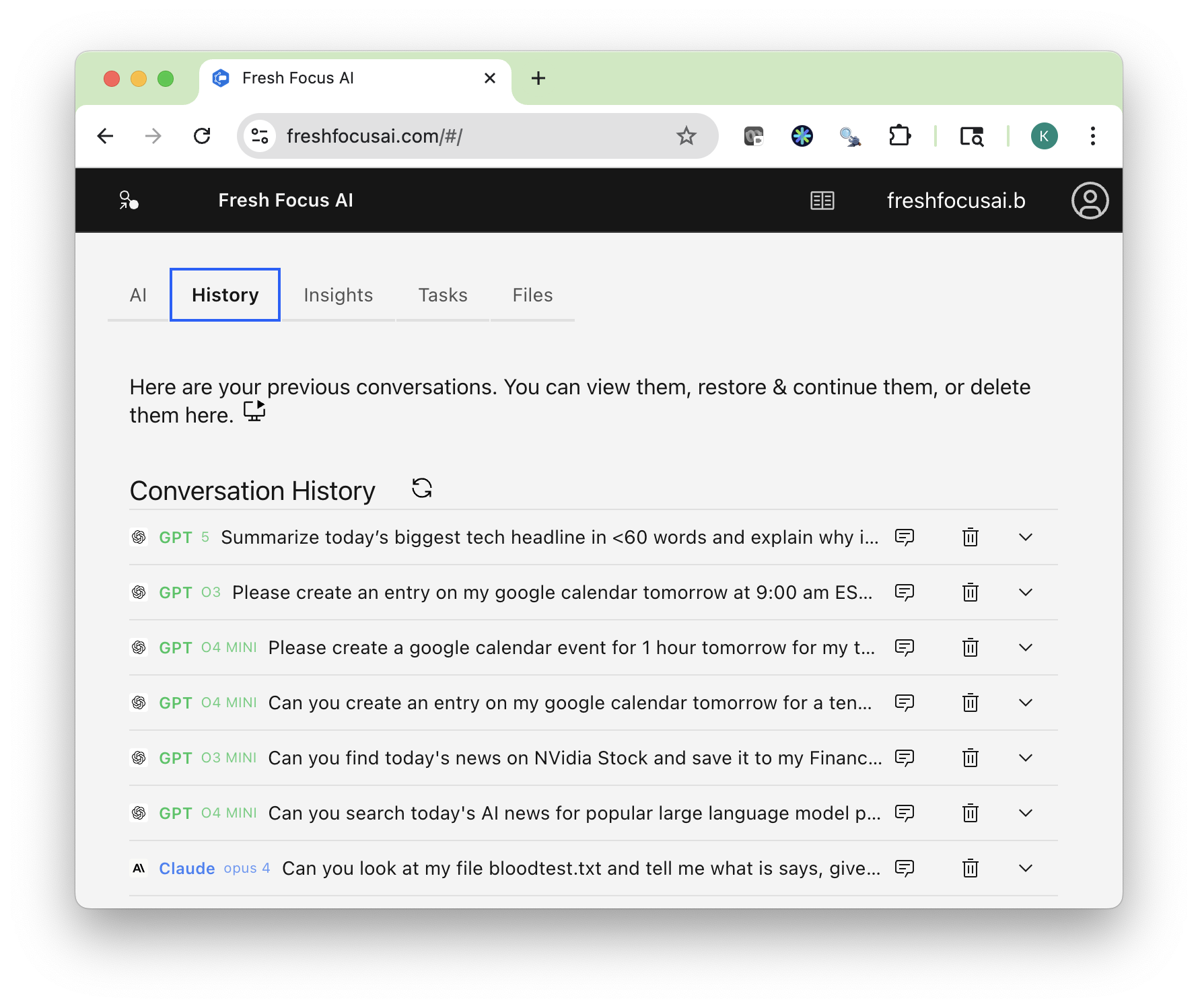Click the freshfocusai.b header link
This screenshot has height=1008, width=1198.
pos(956,201)
